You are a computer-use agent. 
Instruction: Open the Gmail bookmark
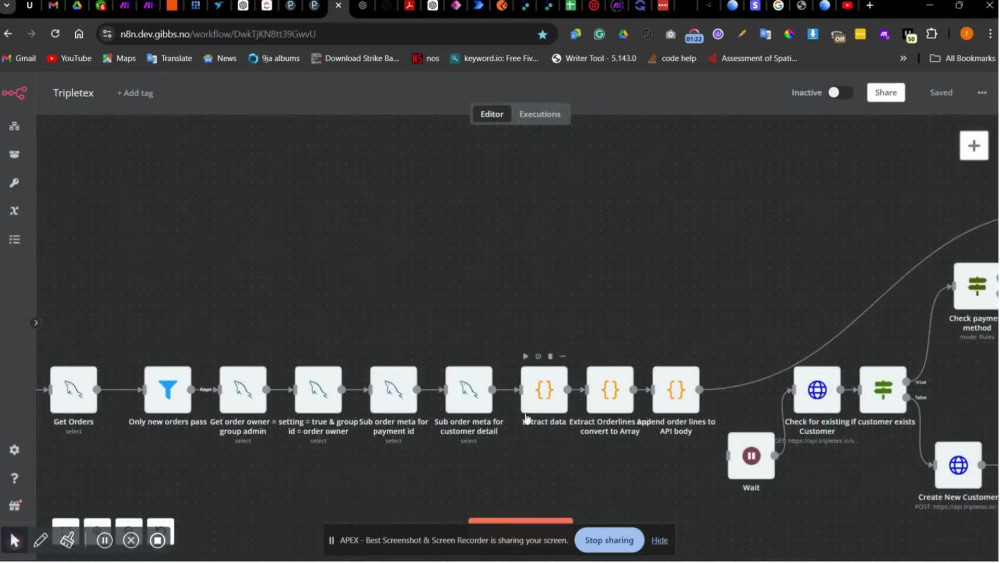[19, 58]
